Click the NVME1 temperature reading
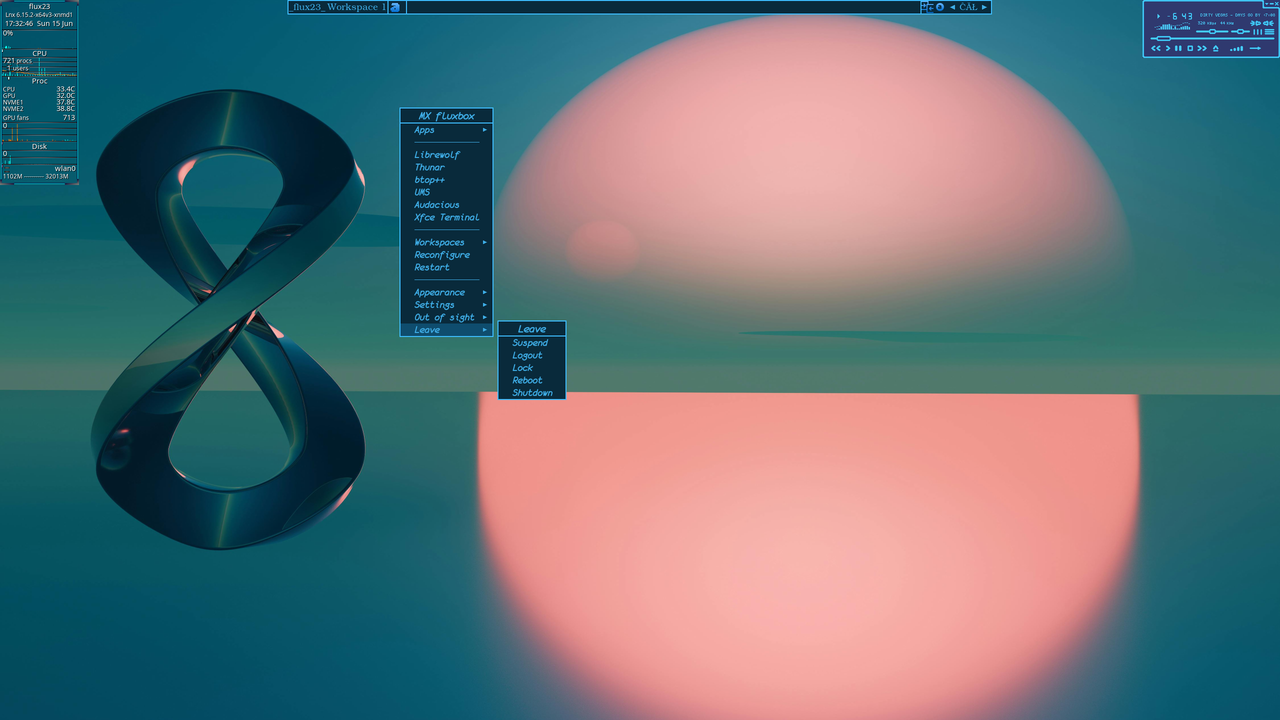 (x=39, y=102)
